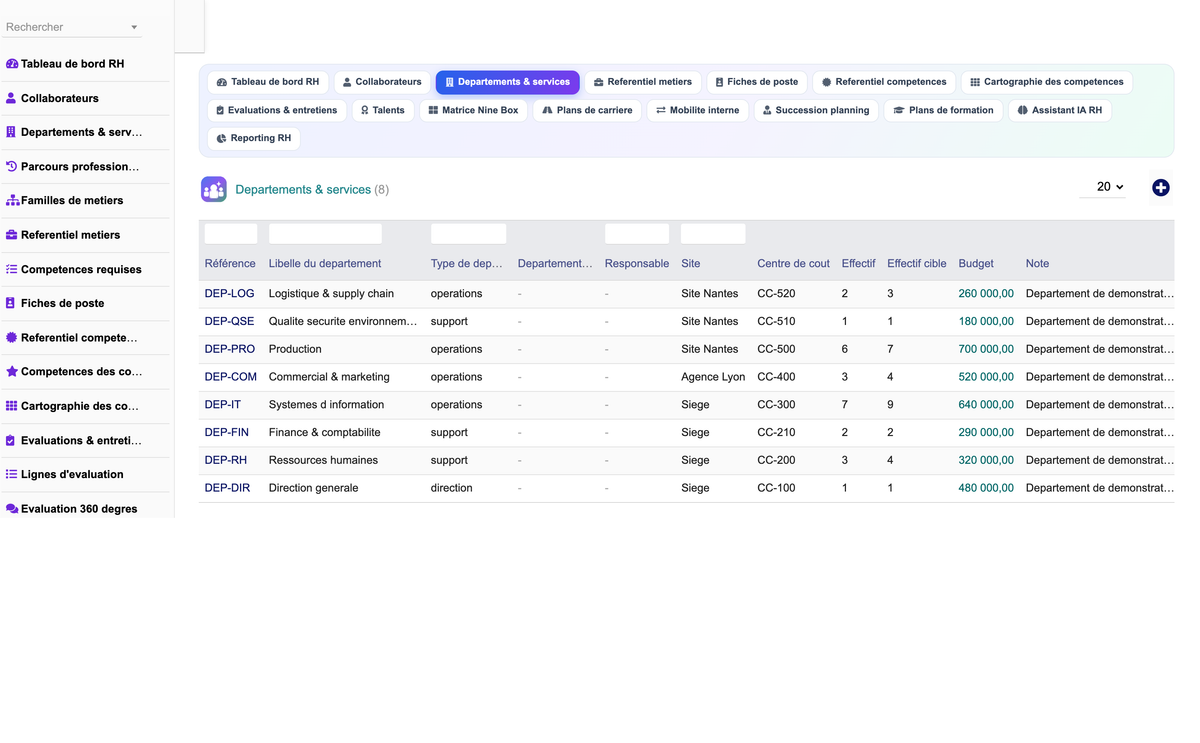Click the Tableau de bord RH sidebar icon
Image resolution: width=1200 pixels, height=743 pixels.
point(12,63)
